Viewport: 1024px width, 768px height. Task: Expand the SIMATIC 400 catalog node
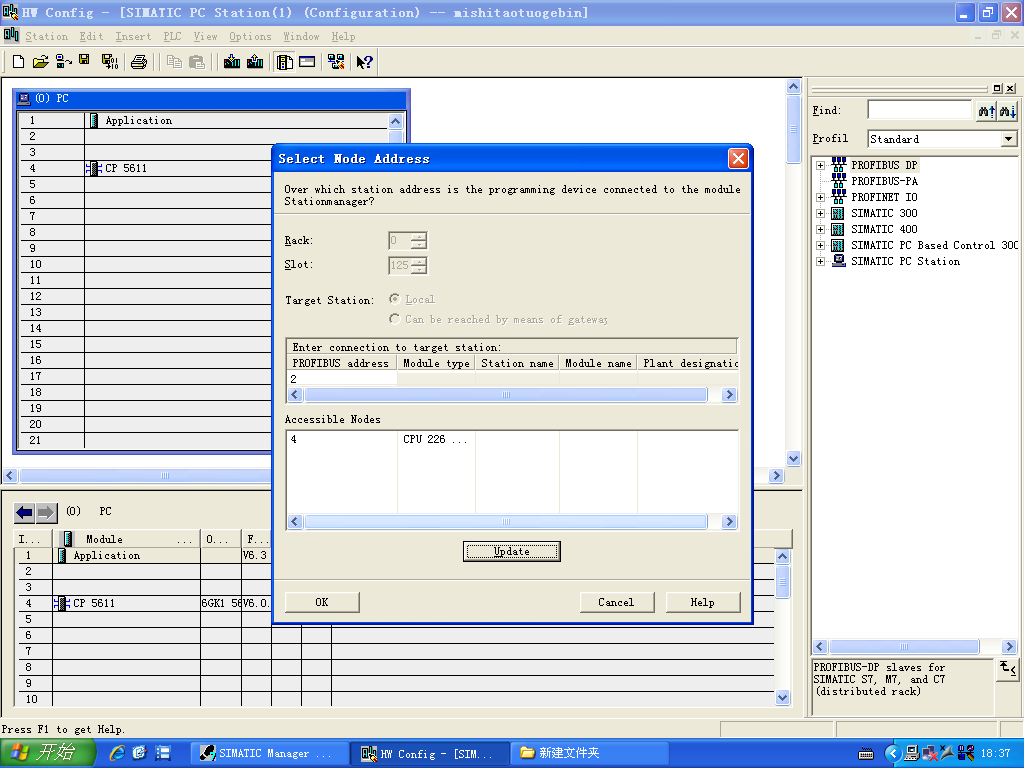tap(820, 229)
